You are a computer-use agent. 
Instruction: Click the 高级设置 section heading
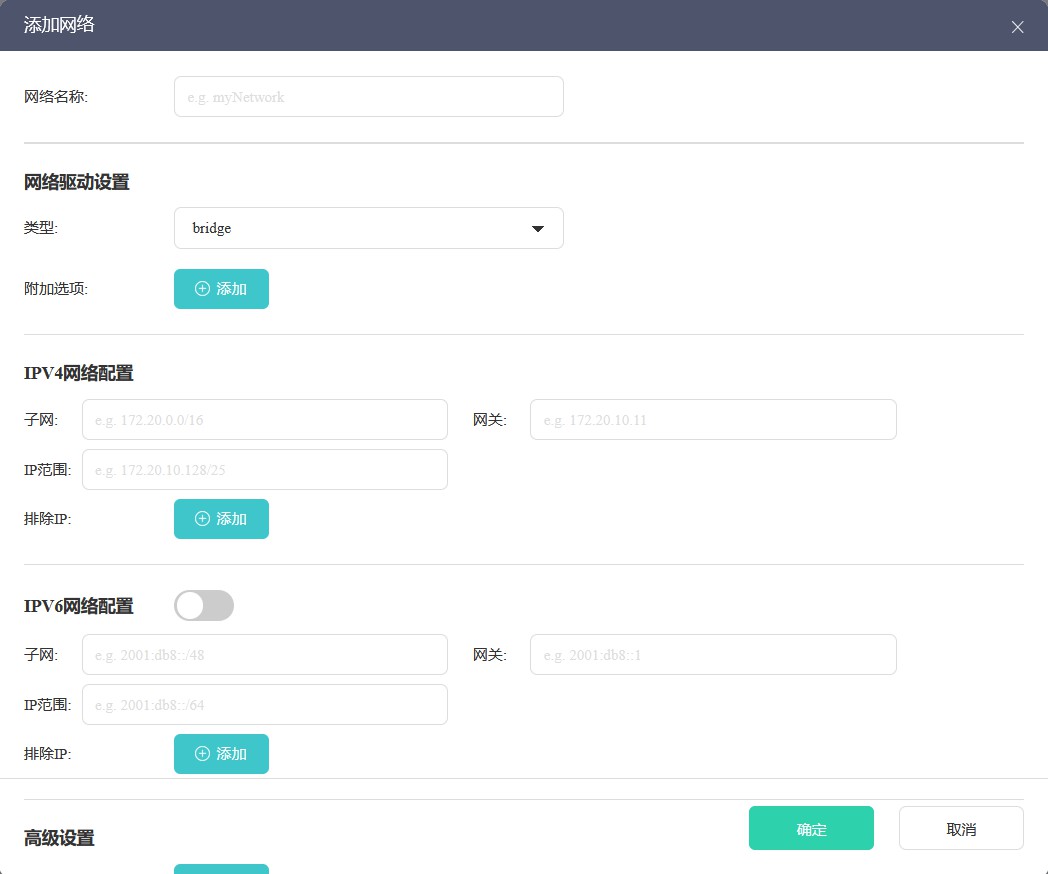[59, 838]
